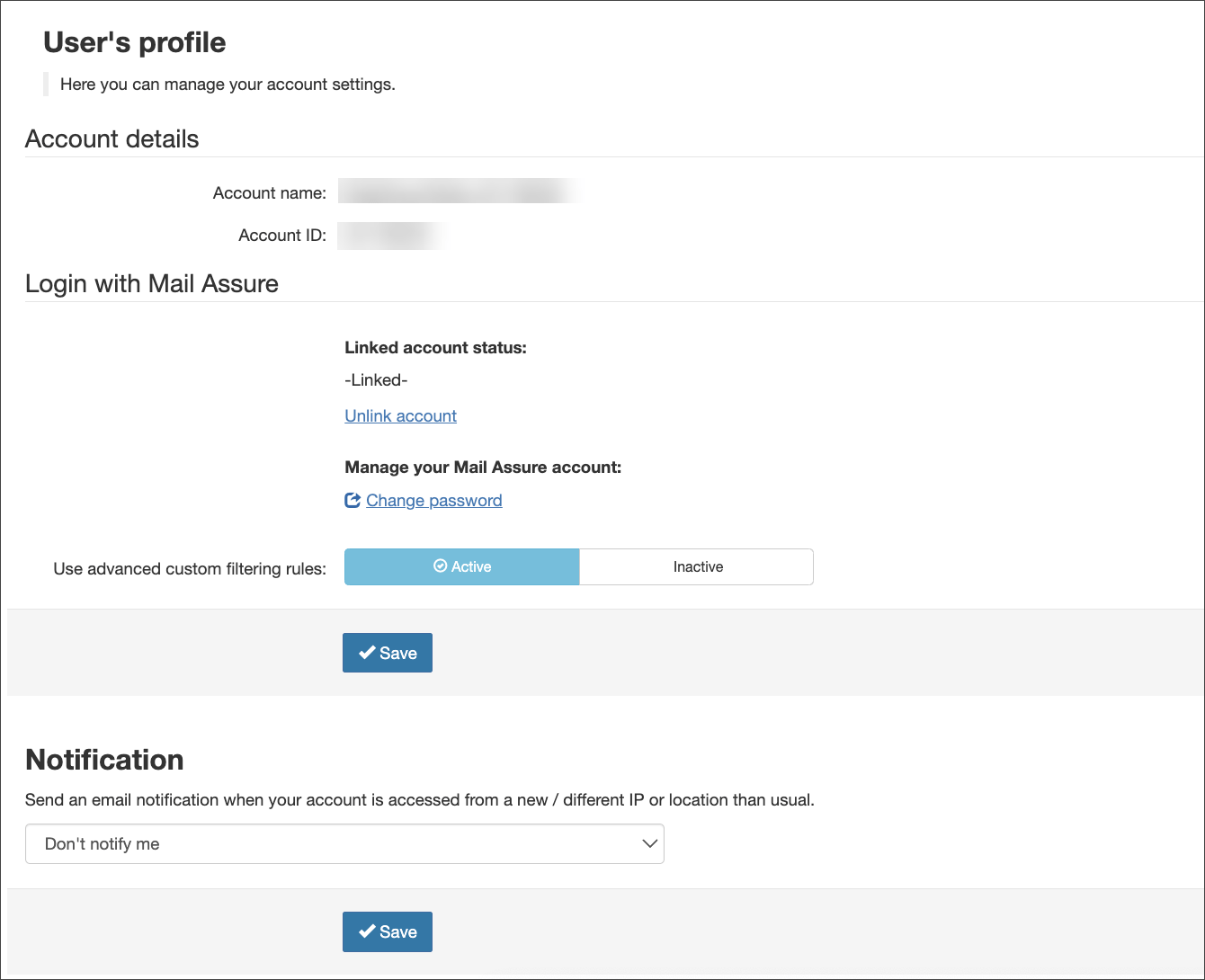Viewport: 1205px width, 980px height.
Task: Click the "Login with Mail Assure" heading
Action: click(x=152, y=283)
